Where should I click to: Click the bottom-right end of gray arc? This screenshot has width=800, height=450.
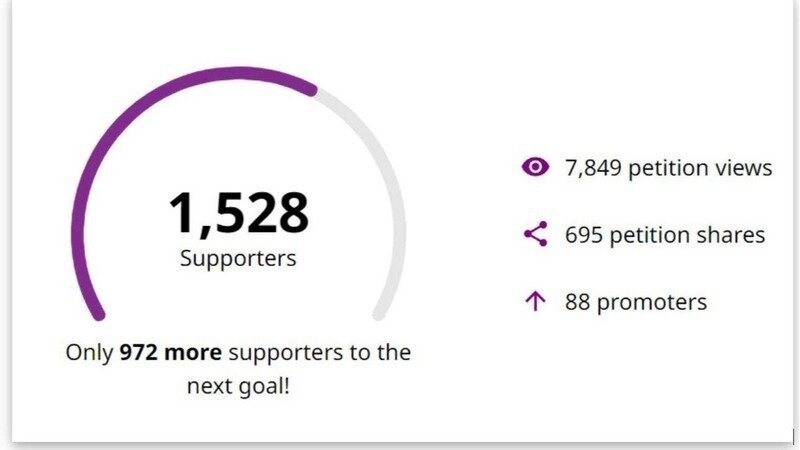[379, 314]
